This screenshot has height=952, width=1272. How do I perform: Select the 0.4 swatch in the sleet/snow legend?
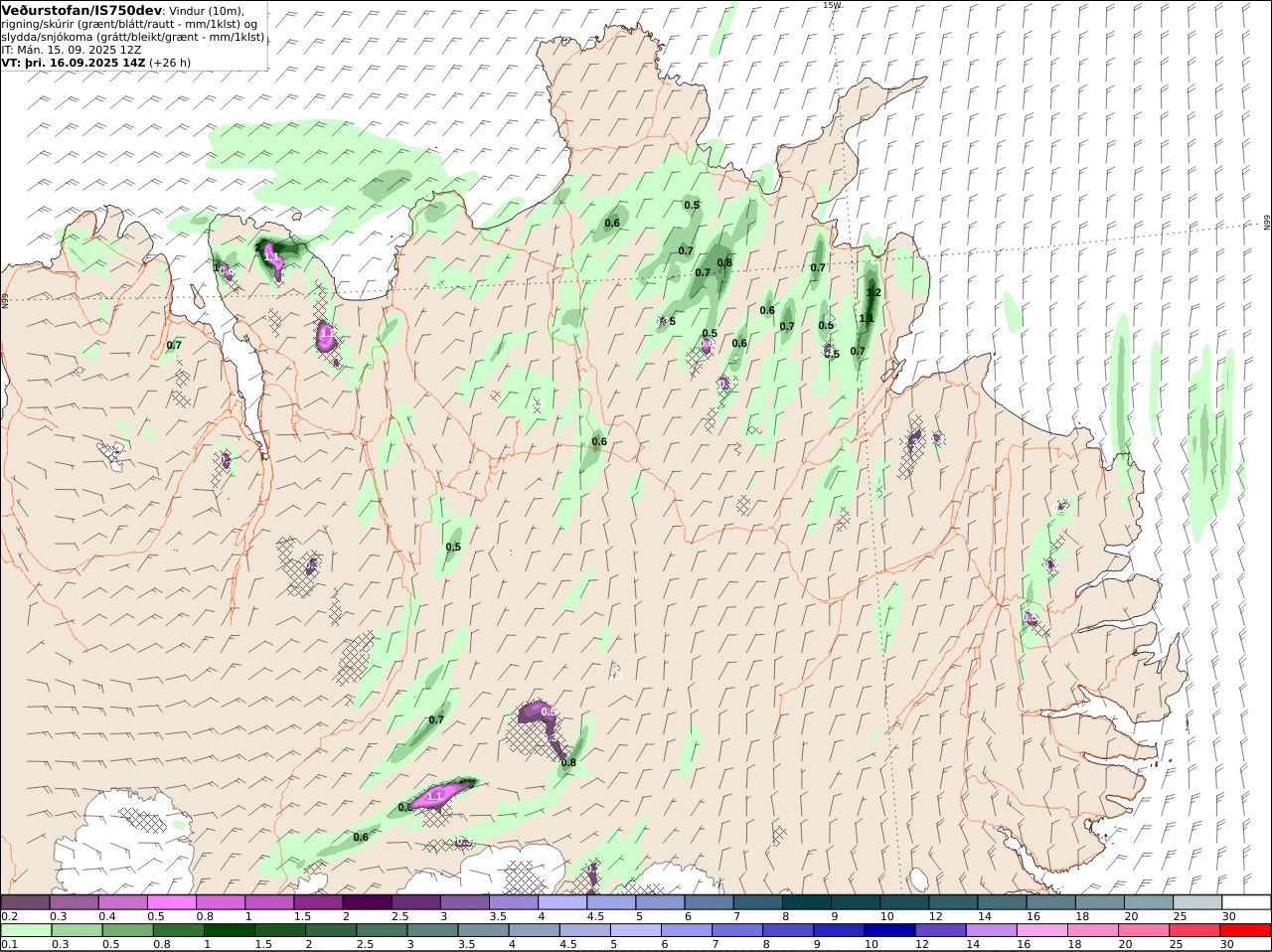coord(122,902)
